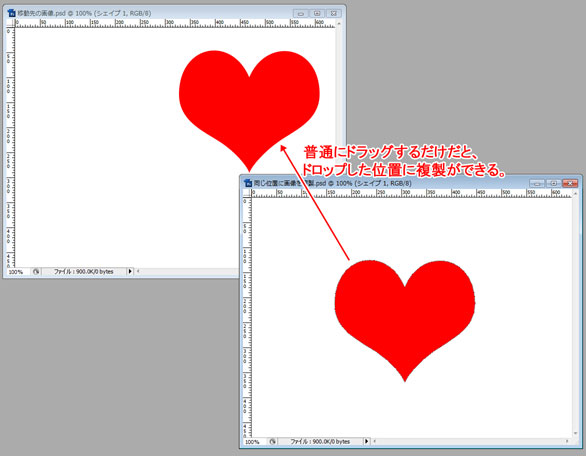Click the zoom percentage field in 移動先の画像.psd window
The height and width of the screenshot is (456, 586).
coord(17,272)
